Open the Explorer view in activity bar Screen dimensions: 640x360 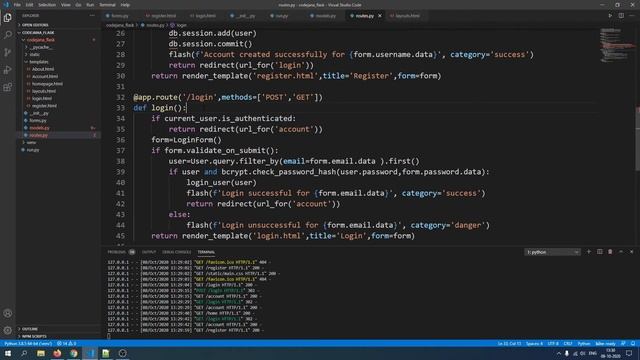click(7, 18)
